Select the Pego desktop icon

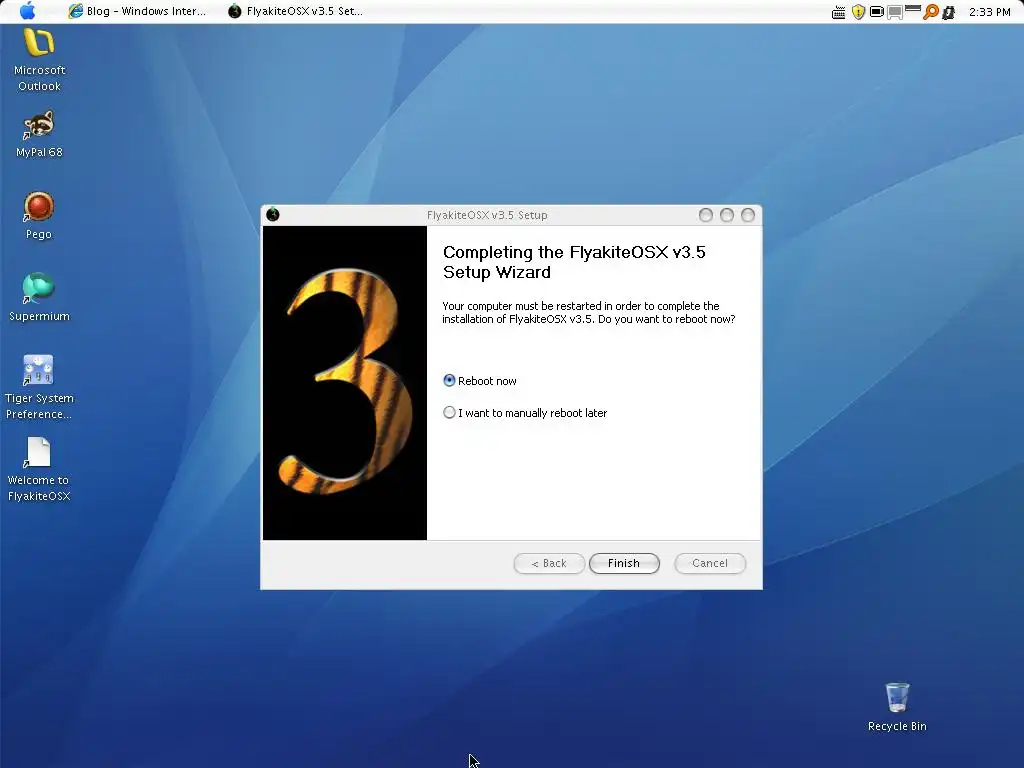[x=39, y=216]
